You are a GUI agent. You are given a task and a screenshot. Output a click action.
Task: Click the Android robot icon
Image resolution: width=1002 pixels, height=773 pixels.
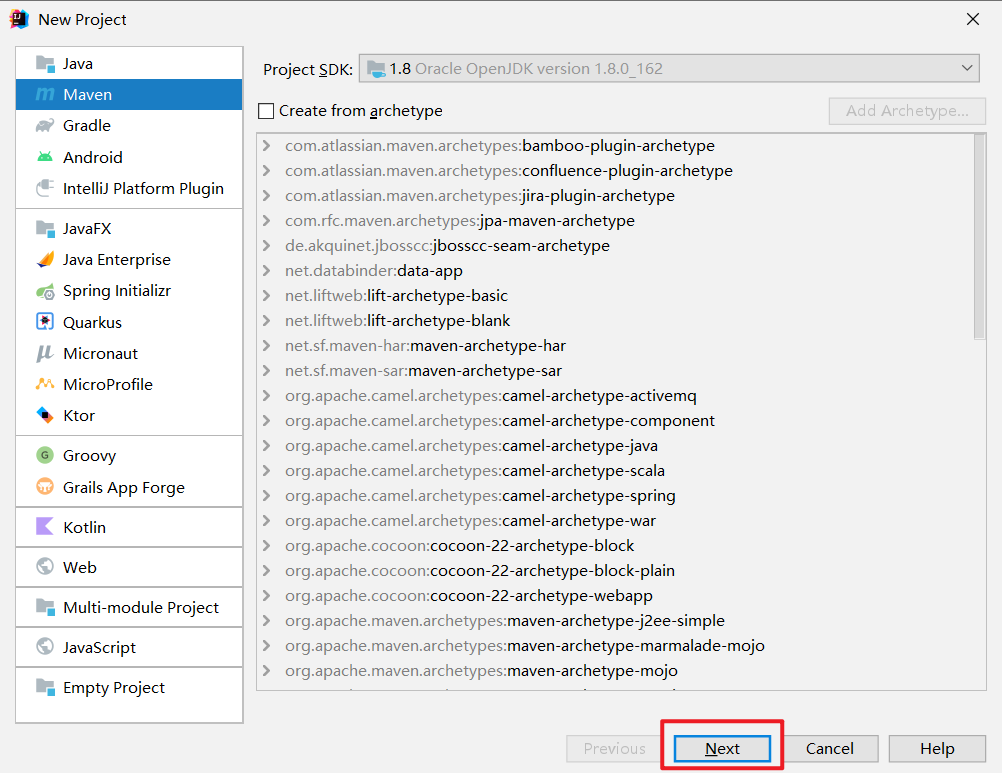(x=45, y=157)
